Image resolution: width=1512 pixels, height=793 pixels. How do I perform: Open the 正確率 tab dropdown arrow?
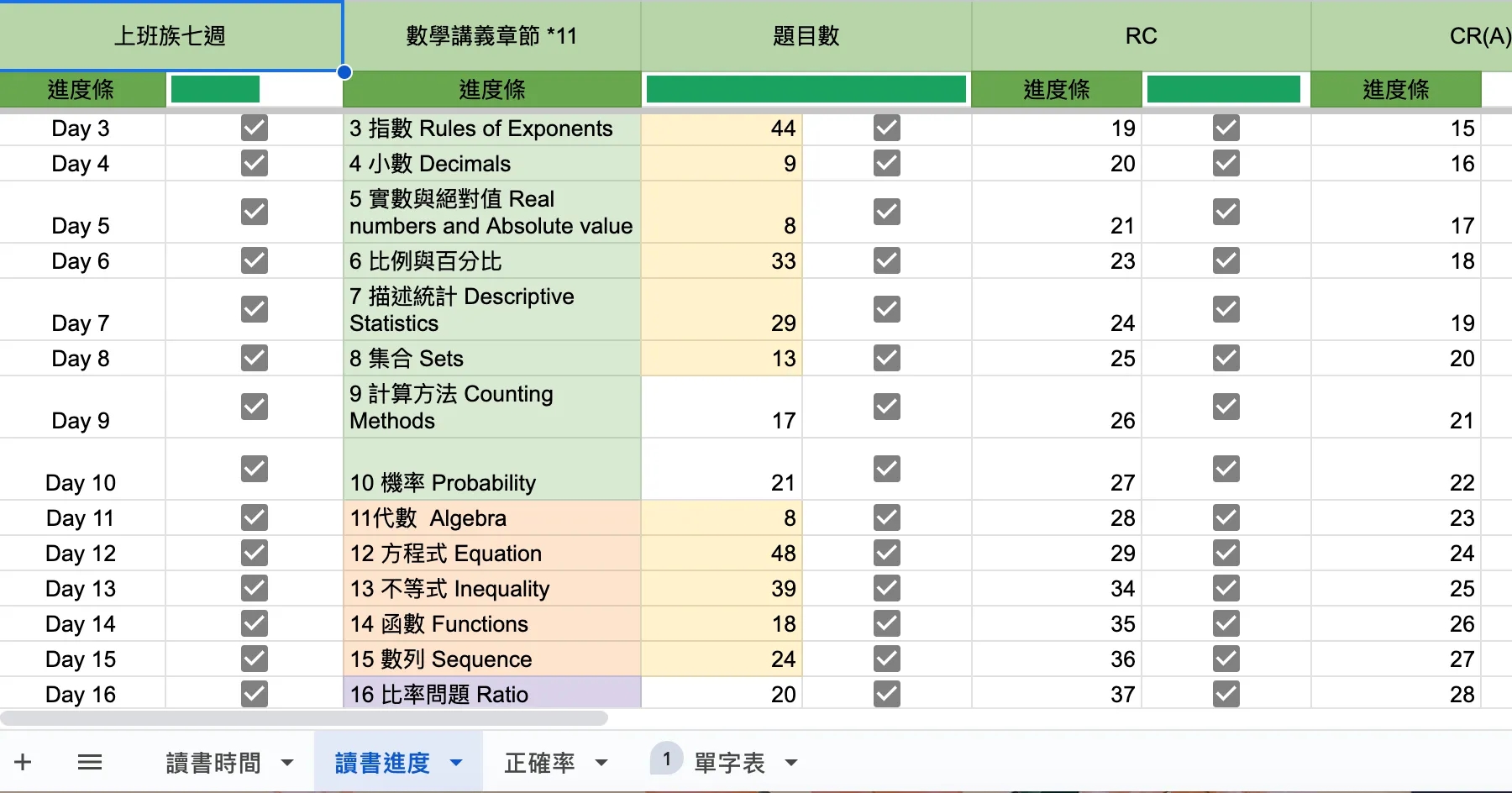coord(601,764)
